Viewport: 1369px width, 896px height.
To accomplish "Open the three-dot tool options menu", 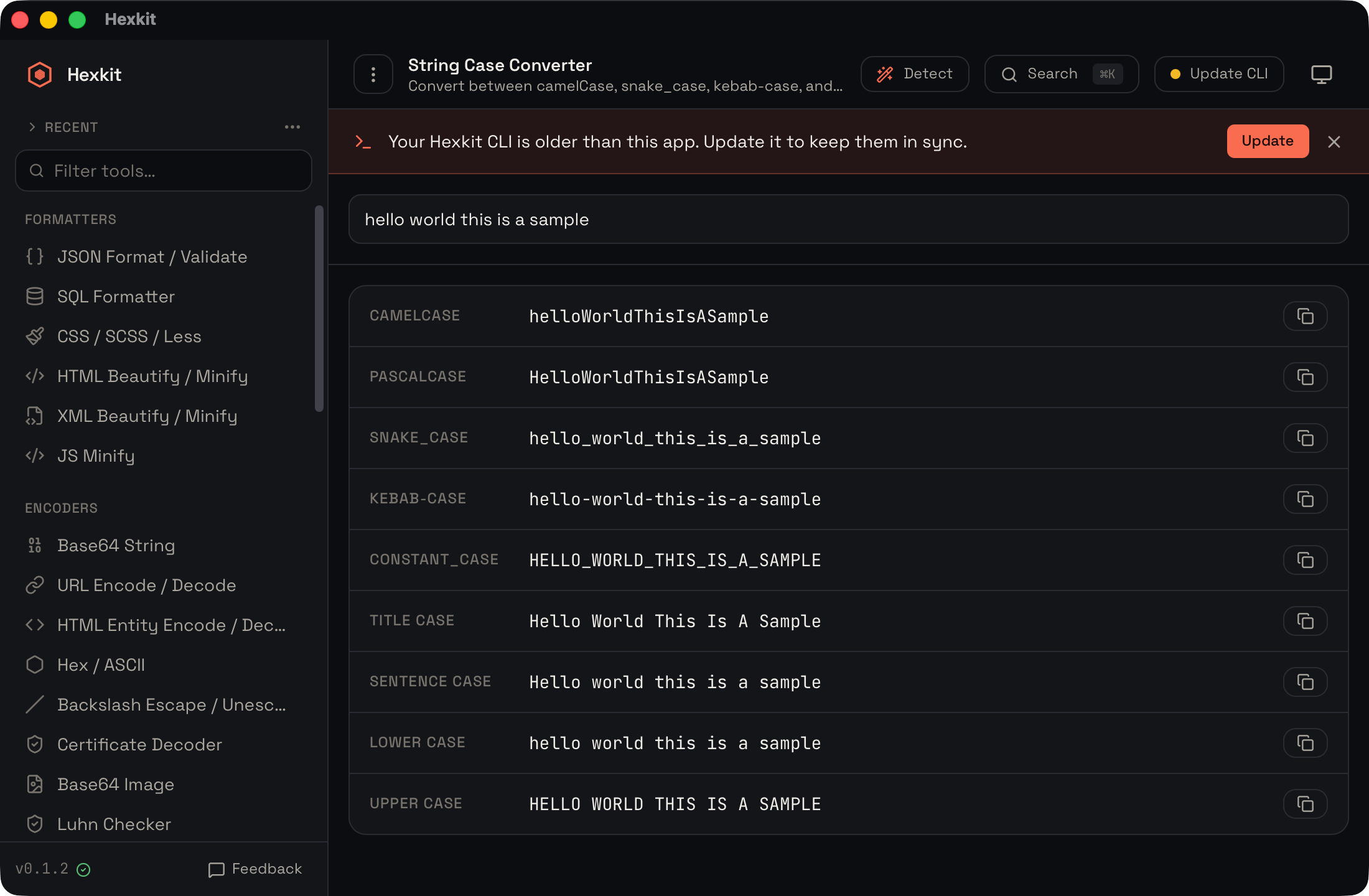I will pyautogui.click(x=373, y=75).
